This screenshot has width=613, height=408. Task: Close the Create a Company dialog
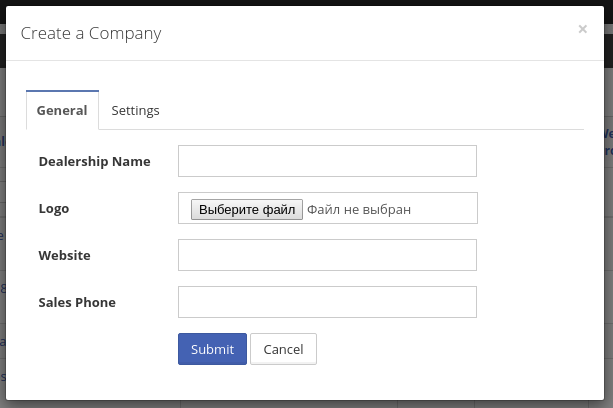coord(582,30)
